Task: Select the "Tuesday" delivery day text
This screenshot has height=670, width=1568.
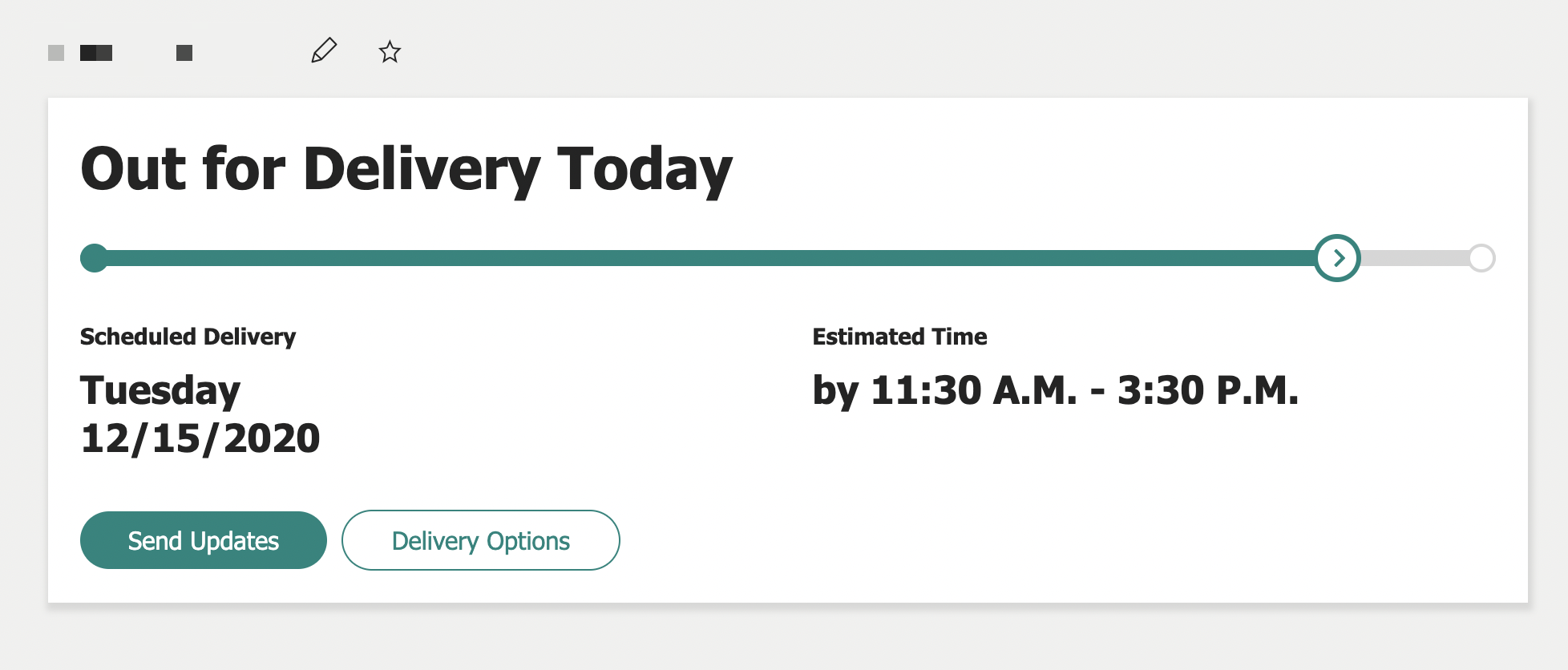Action: 160,391
